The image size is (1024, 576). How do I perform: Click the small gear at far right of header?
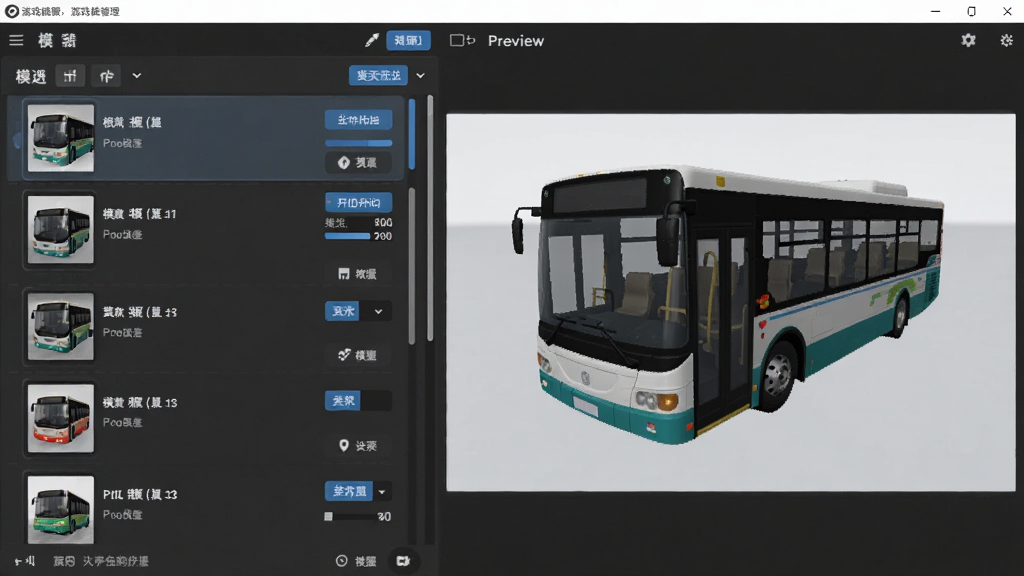[x=1006, y=40]
